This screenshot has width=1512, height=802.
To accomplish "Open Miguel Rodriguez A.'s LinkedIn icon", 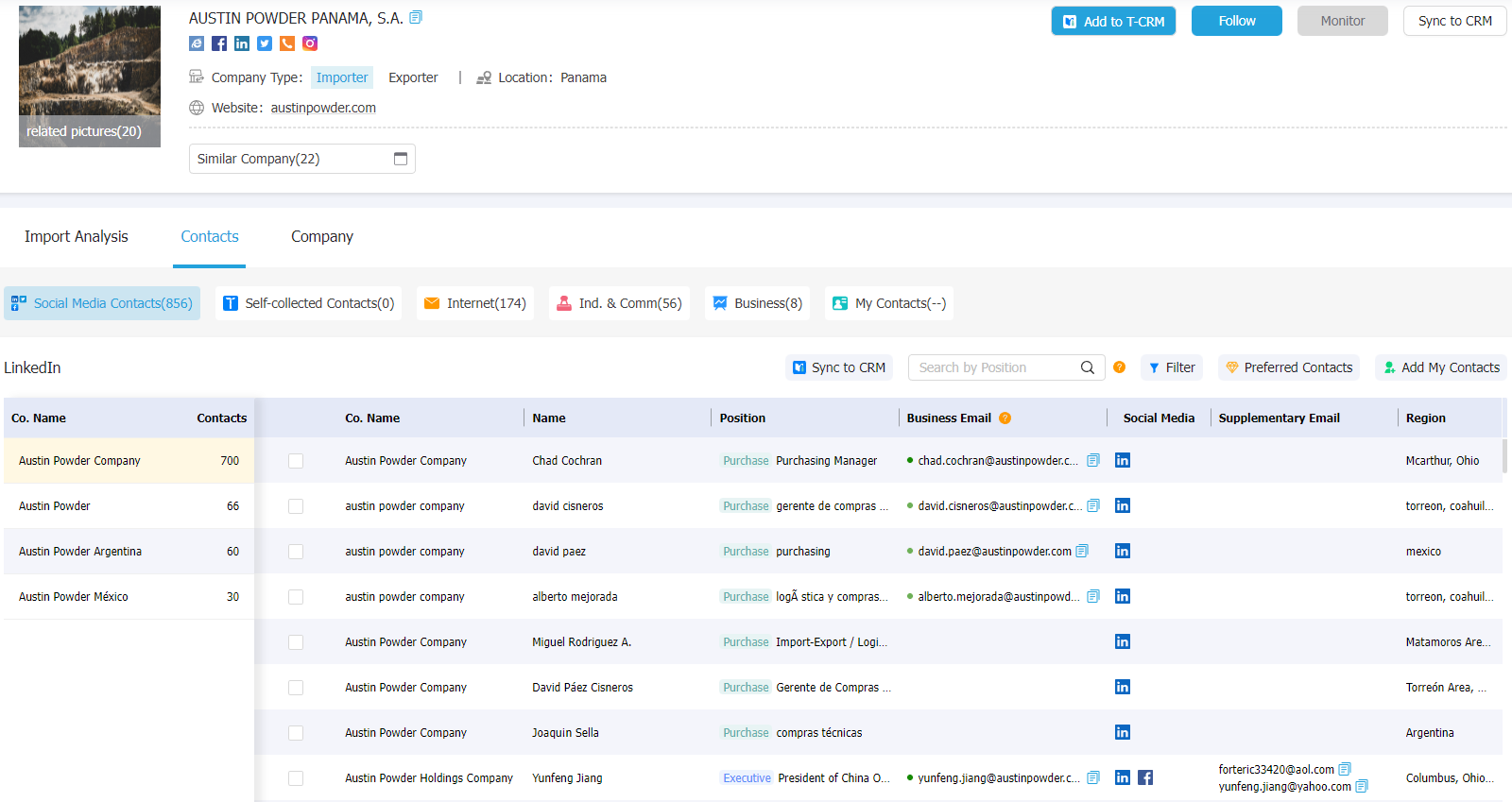I will pyautogui.click(x=1123, y=641).
